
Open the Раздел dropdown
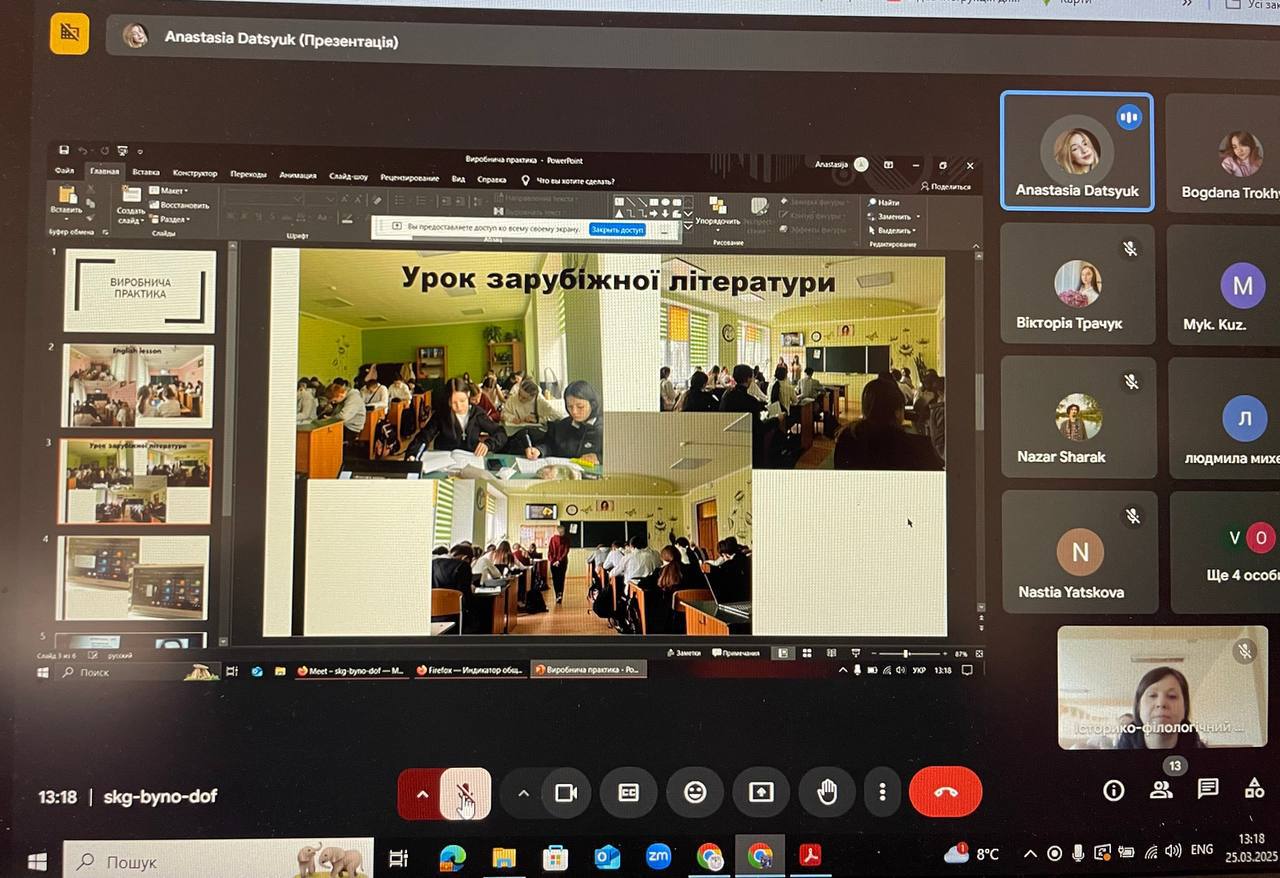pyautogui.click(x=170, y=219)
